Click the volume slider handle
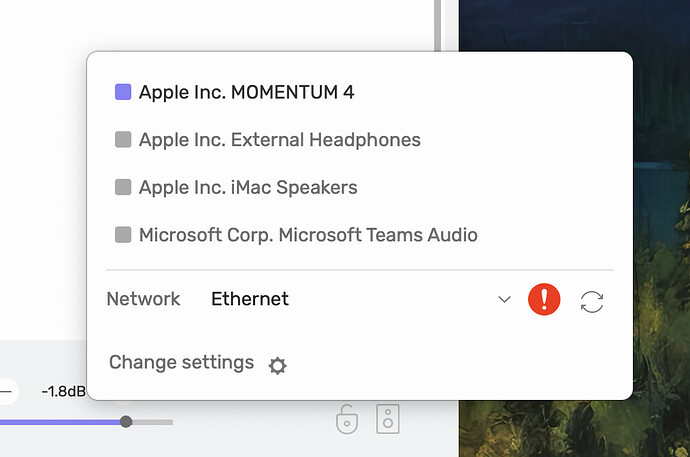690x457 pixels. click(x=126, y=422)
